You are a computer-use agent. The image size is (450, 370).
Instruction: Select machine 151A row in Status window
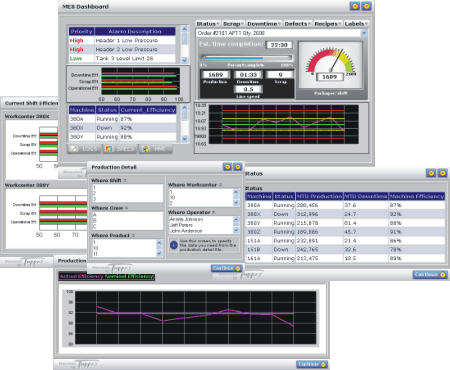[x=345, y=241]
